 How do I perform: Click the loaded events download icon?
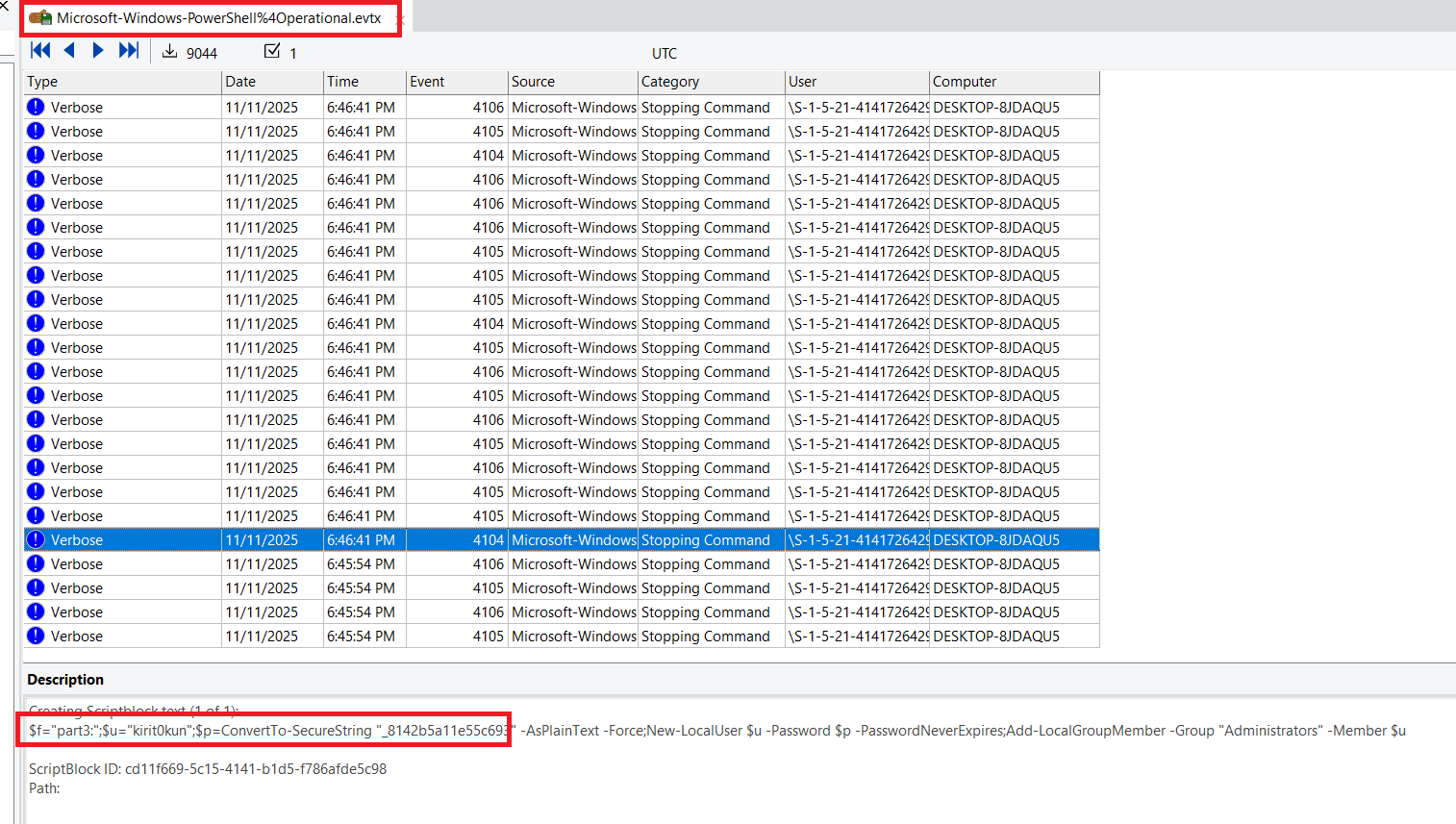pyautogui.click(x=170, y=52)
